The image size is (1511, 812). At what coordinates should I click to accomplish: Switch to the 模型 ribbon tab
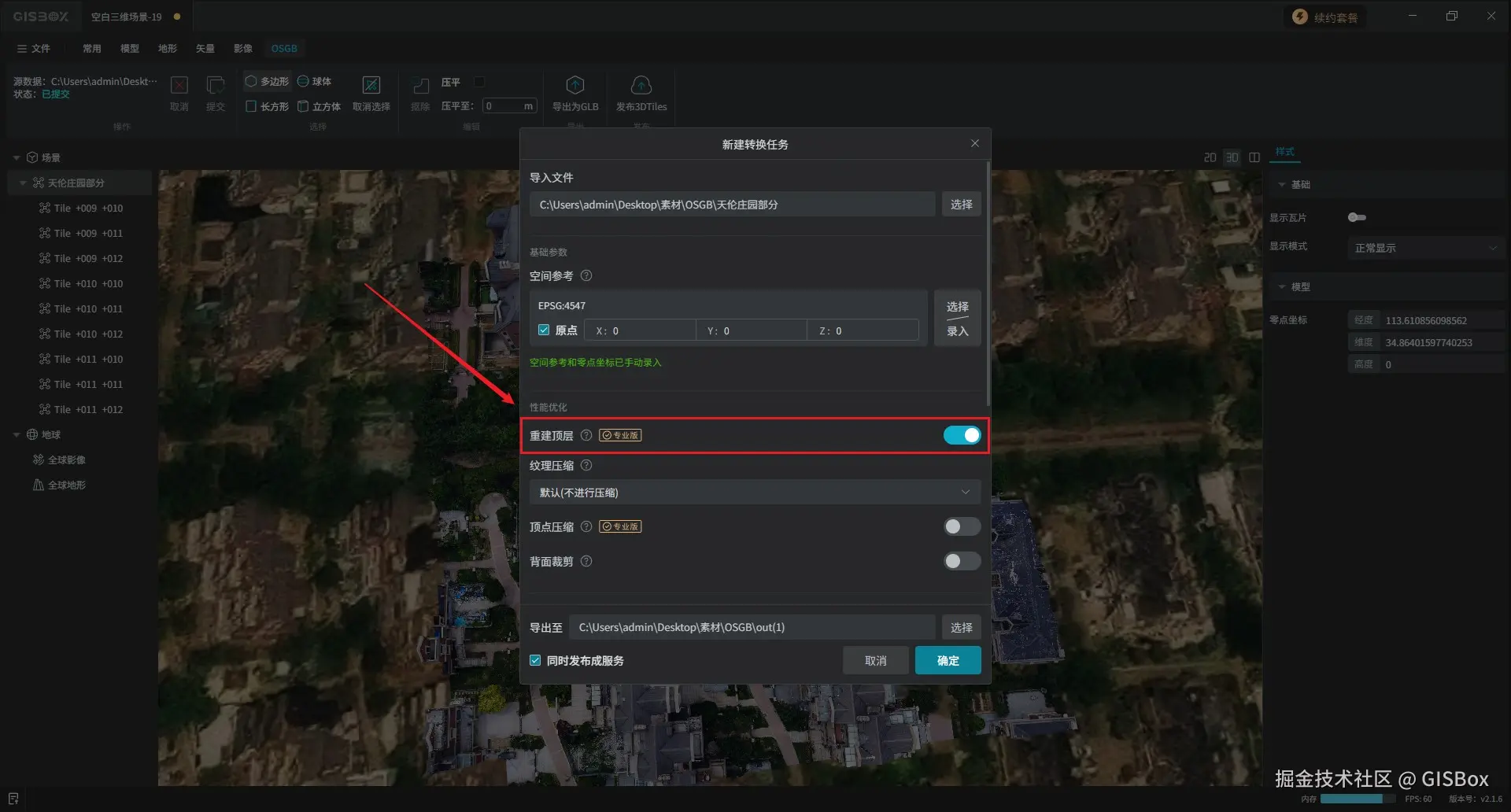click(x=130, y=49)
